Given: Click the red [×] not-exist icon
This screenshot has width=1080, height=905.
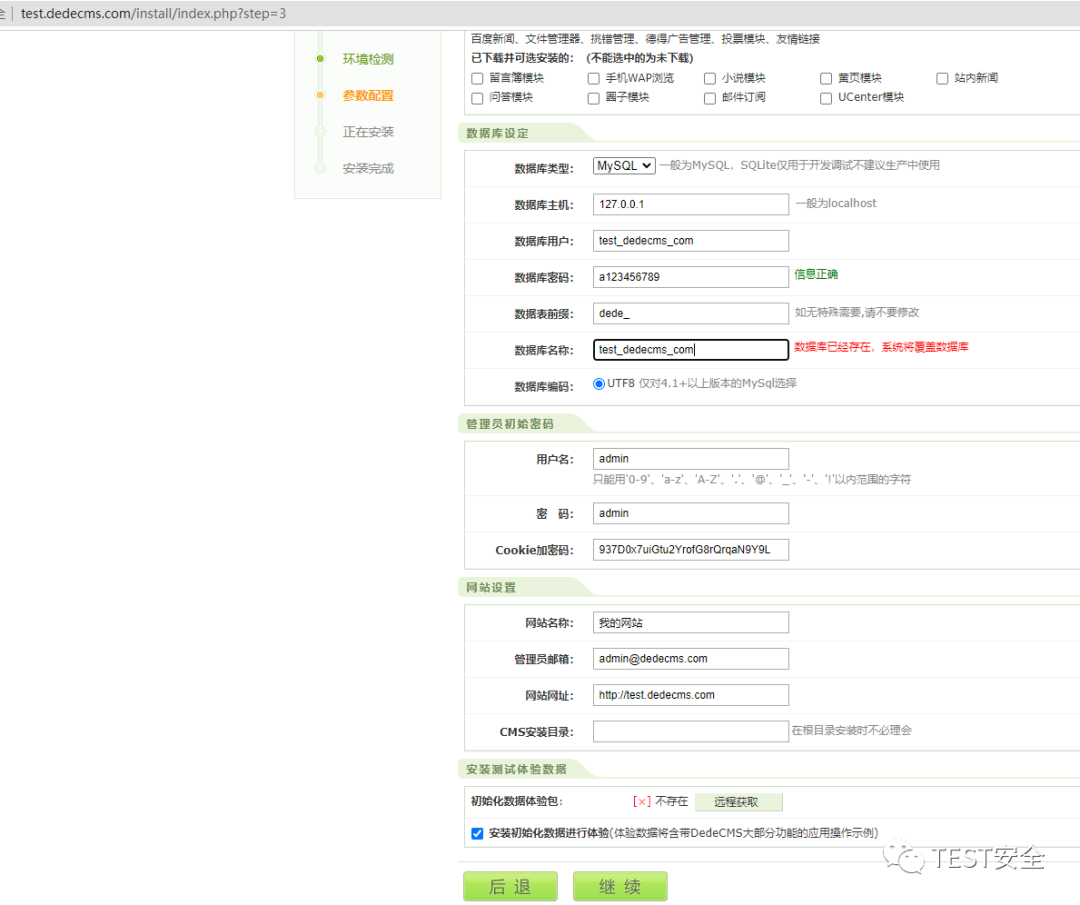Looking at the screenshot, I should click(642, 802).
